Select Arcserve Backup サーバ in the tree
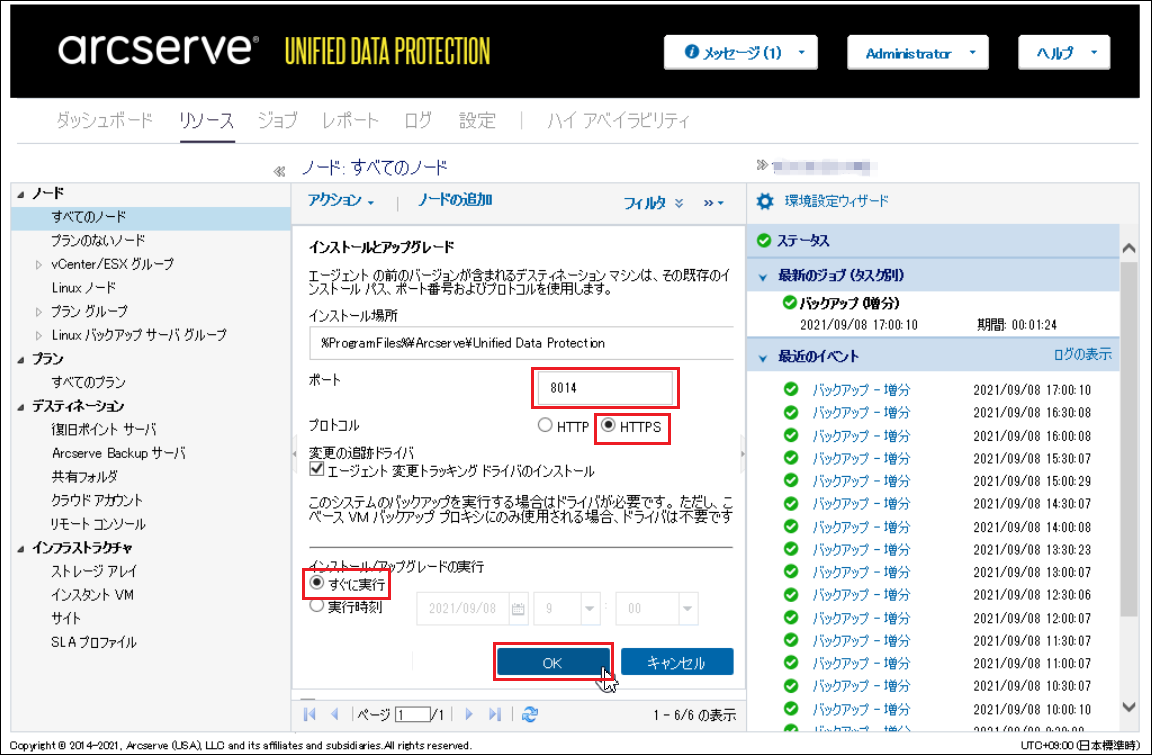This screenshot has width=1152, height=755. tap(118, 453)
